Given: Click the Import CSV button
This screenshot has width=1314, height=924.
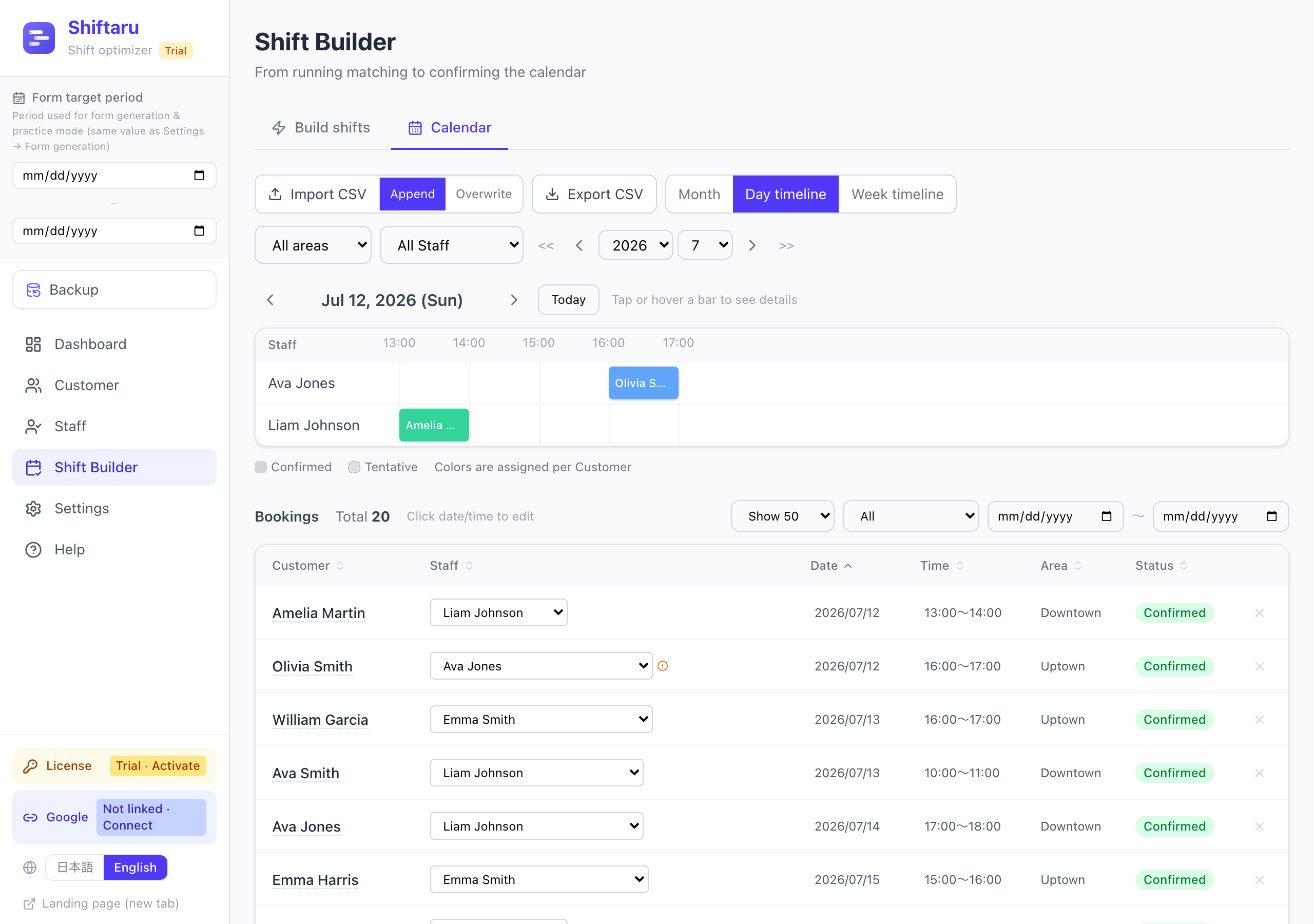Looking at the screenshot, I should (317, 194).
